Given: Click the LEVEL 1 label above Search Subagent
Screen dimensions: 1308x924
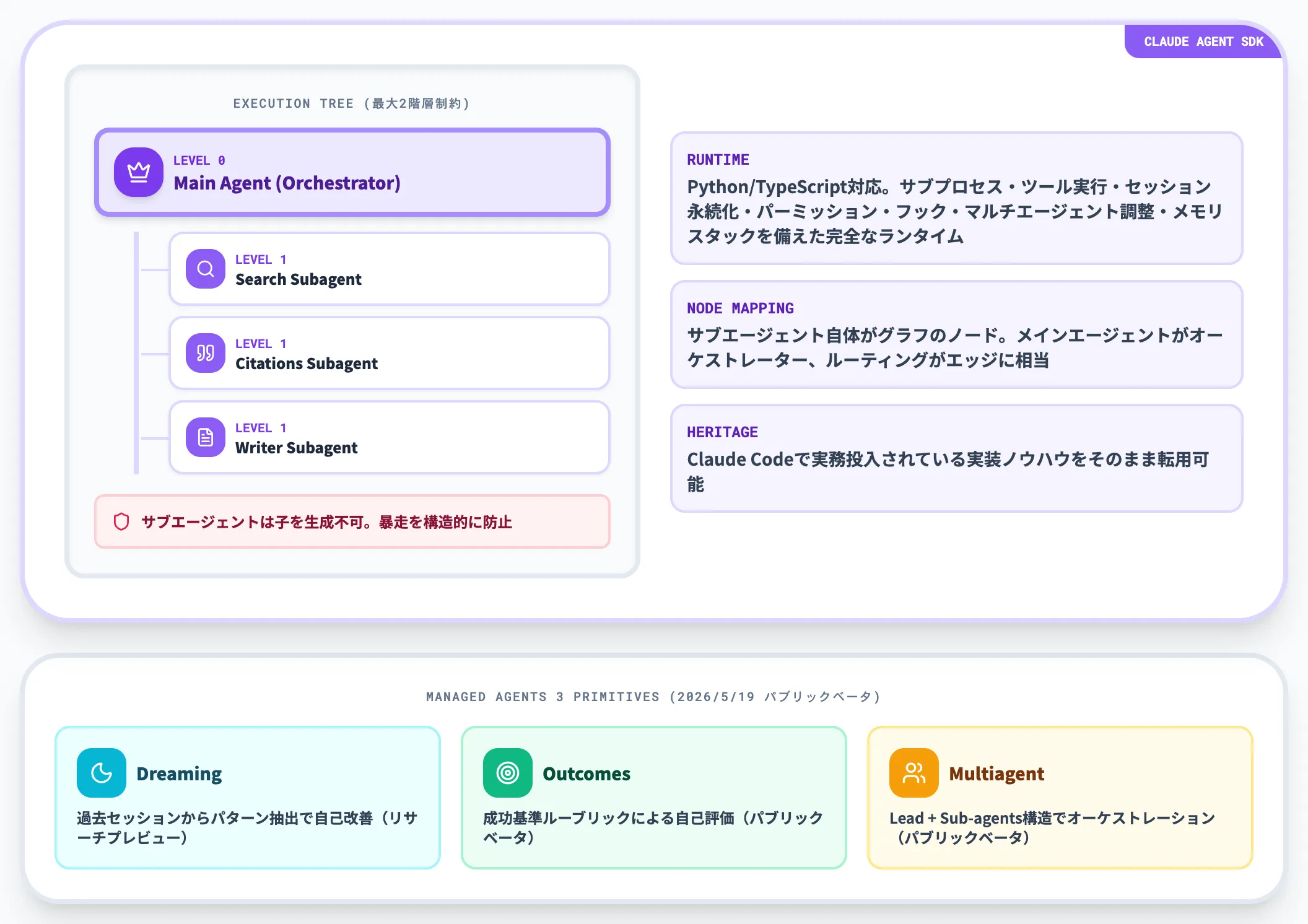Looking at the screenshot, I should click(261, 259).
